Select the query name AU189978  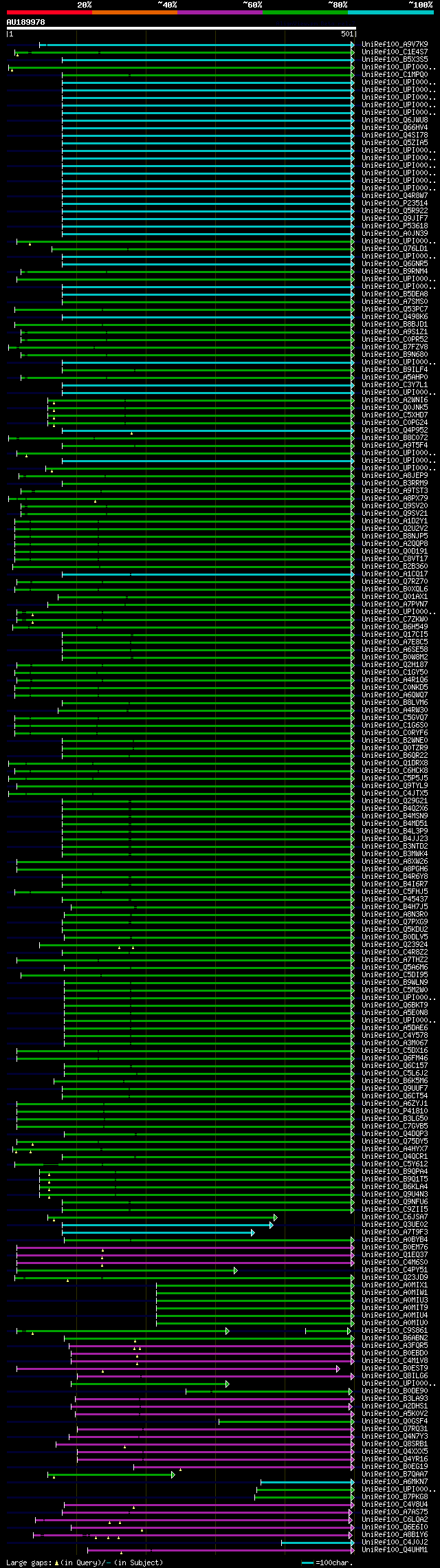click(x=26, y=22)
